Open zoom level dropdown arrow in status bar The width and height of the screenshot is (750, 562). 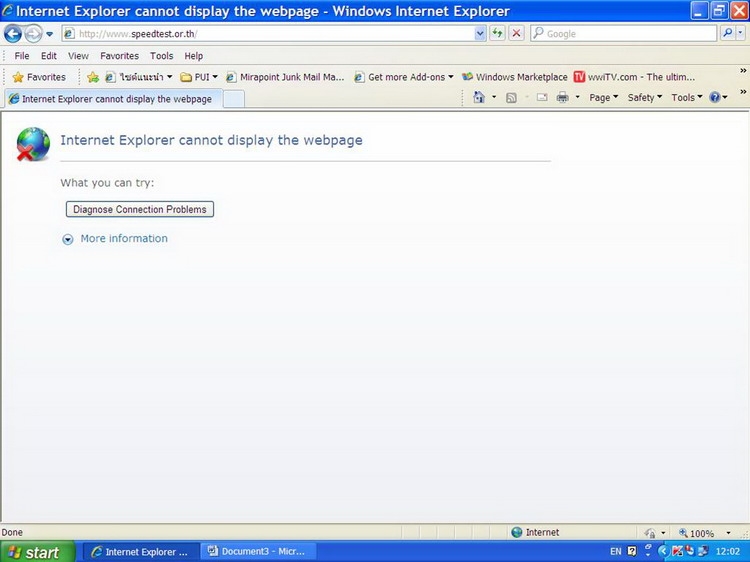click(x=728, y=533)
